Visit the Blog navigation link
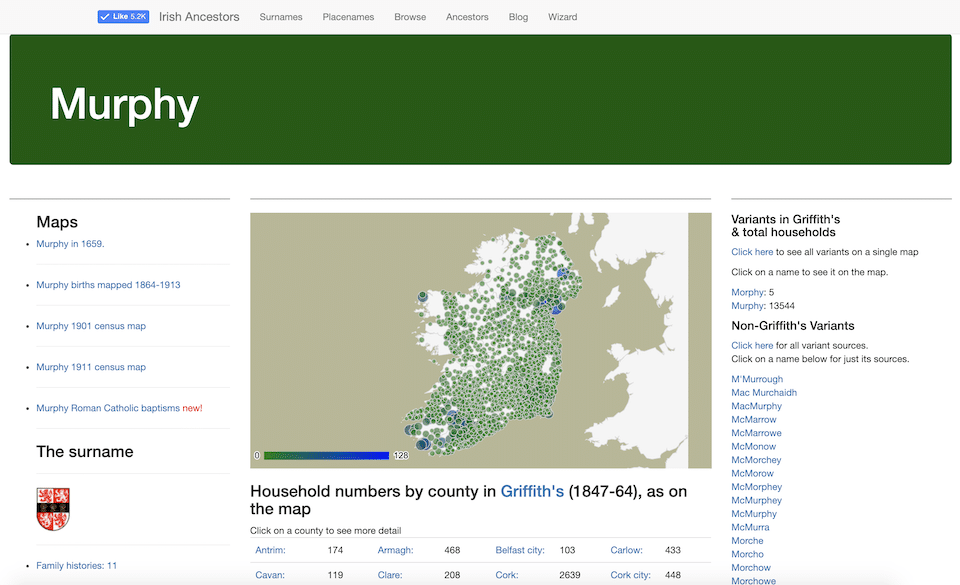Viewport: 960px width, 585px height. 518,17
